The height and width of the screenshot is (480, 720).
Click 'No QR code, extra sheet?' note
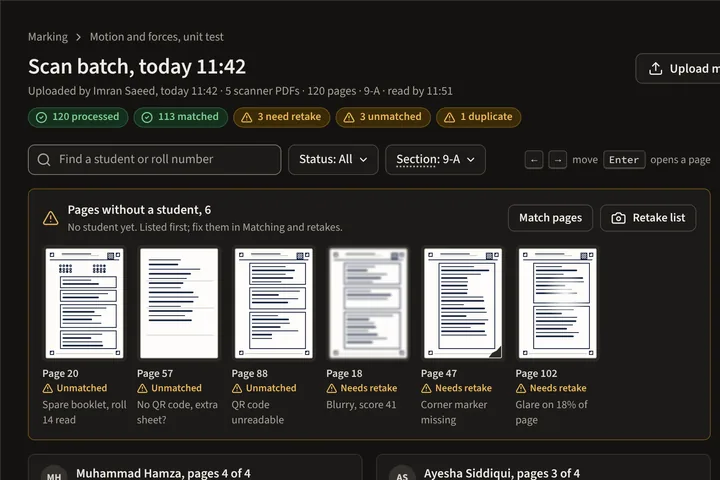pyautogui.click(x=177, y=412)
